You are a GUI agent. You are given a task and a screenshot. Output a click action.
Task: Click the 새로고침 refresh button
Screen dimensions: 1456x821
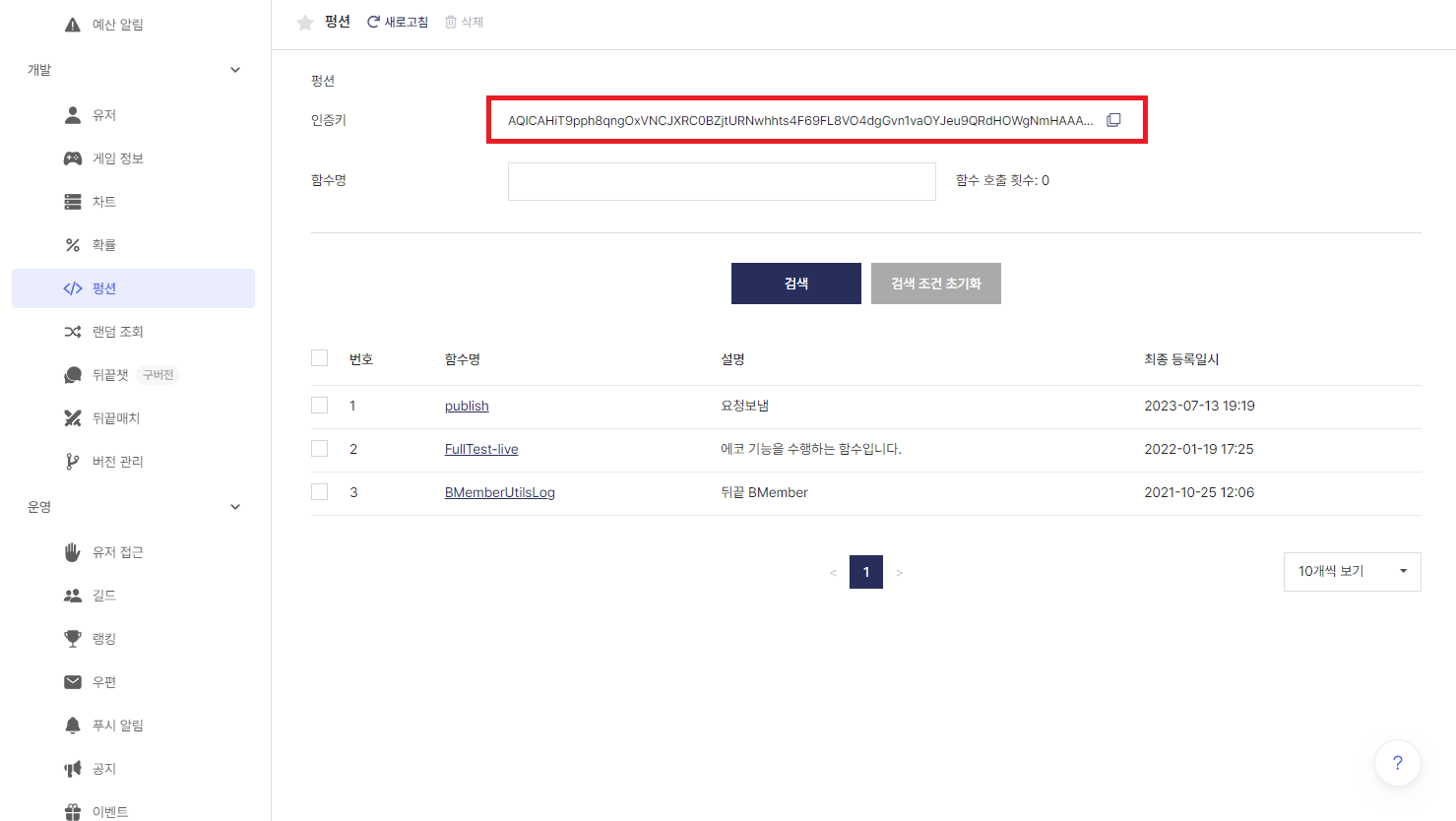pos(398,22)
